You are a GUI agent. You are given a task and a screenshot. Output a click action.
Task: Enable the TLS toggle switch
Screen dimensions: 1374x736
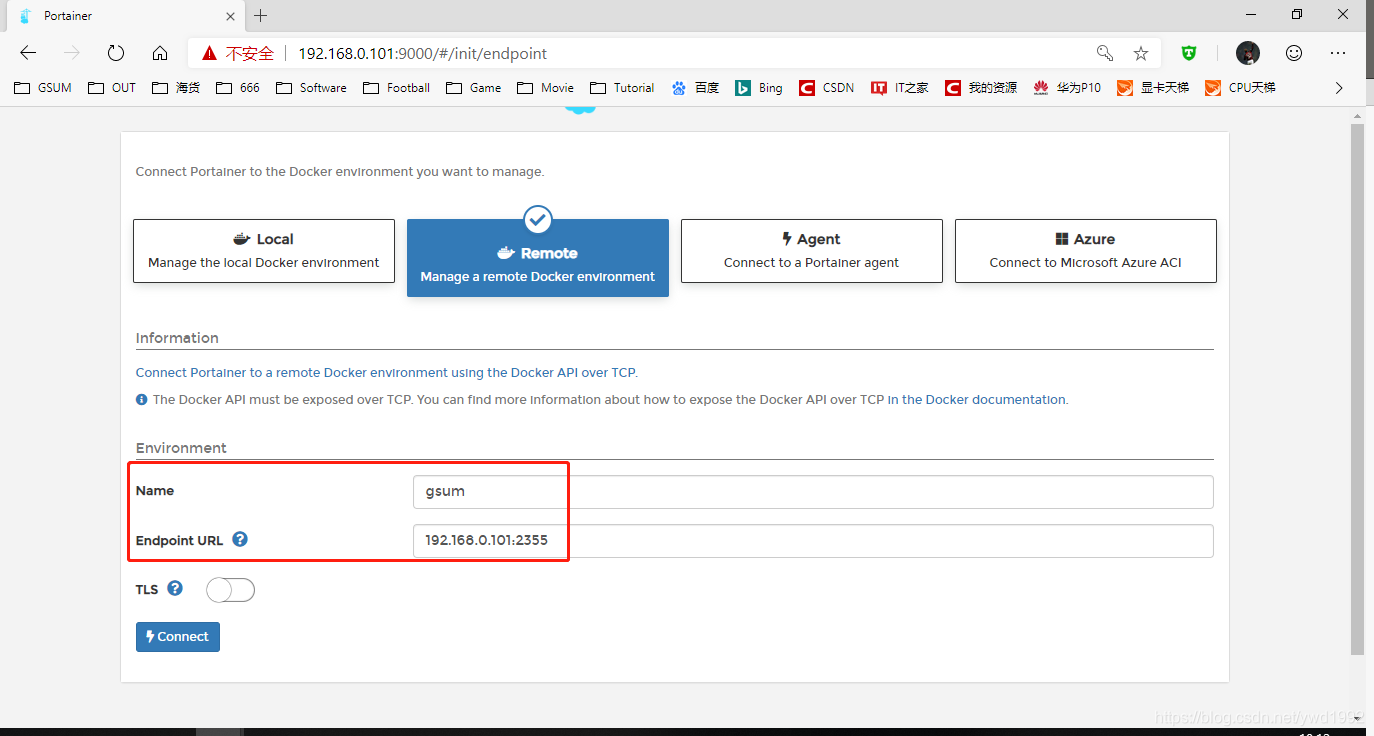(231, 590)
